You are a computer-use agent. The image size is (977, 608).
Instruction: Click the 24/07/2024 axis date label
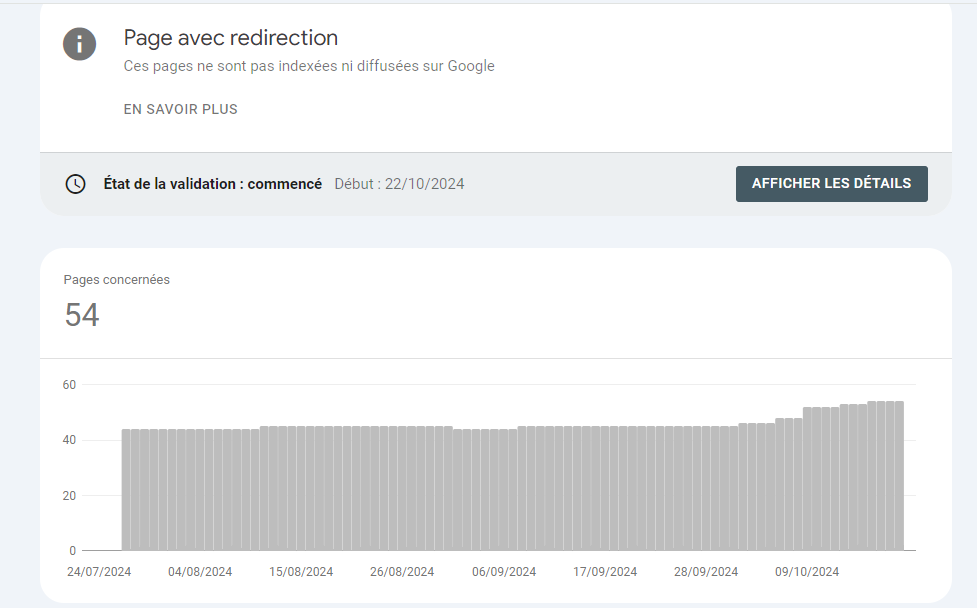pyautogui.click(x=99, y=572)
